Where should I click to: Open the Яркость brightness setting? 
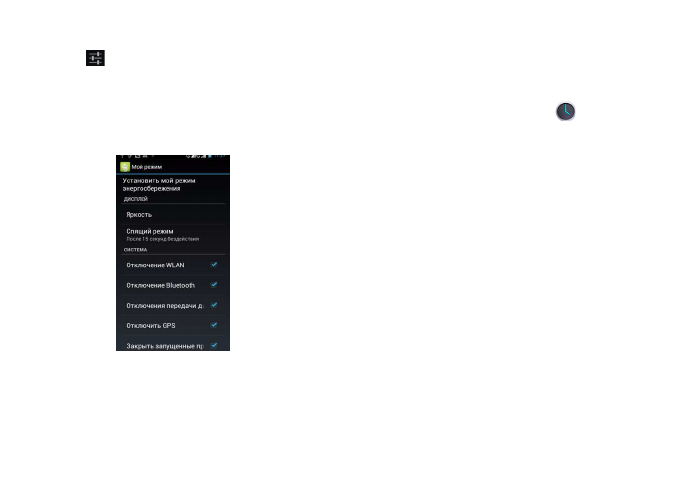pyautogui.click(x=173, y=215)
